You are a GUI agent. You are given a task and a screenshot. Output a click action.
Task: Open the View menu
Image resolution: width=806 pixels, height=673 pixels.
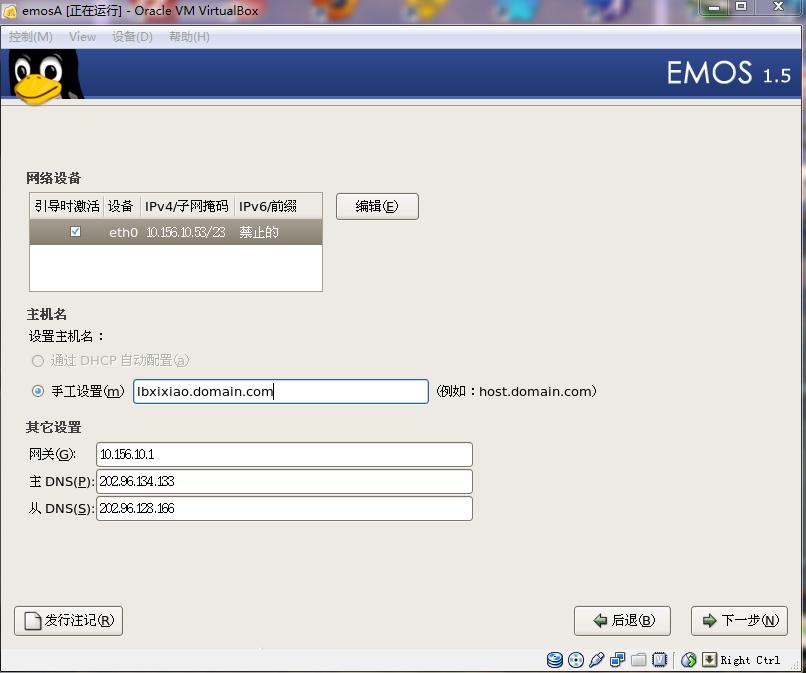[82, 37]
